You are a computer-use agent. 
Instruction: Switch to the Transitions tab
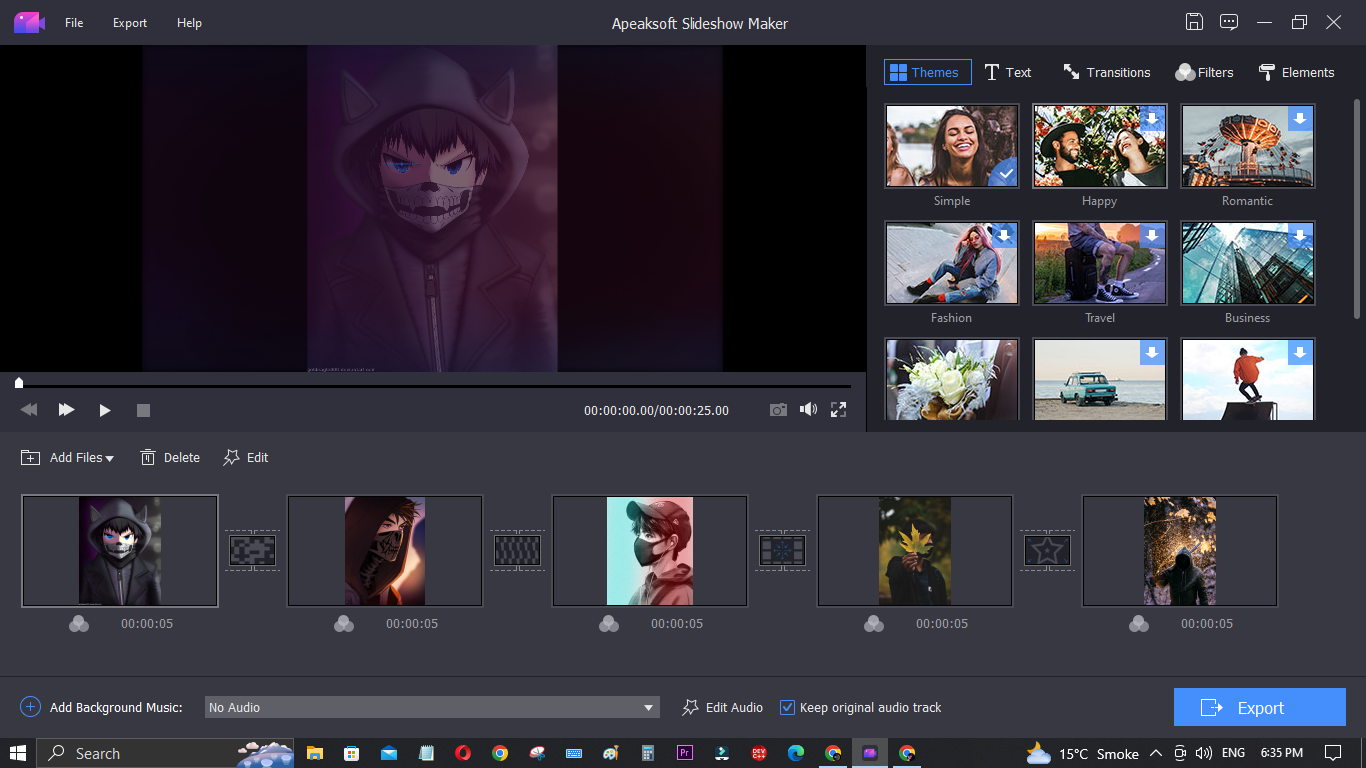(x=1106, y=72)
